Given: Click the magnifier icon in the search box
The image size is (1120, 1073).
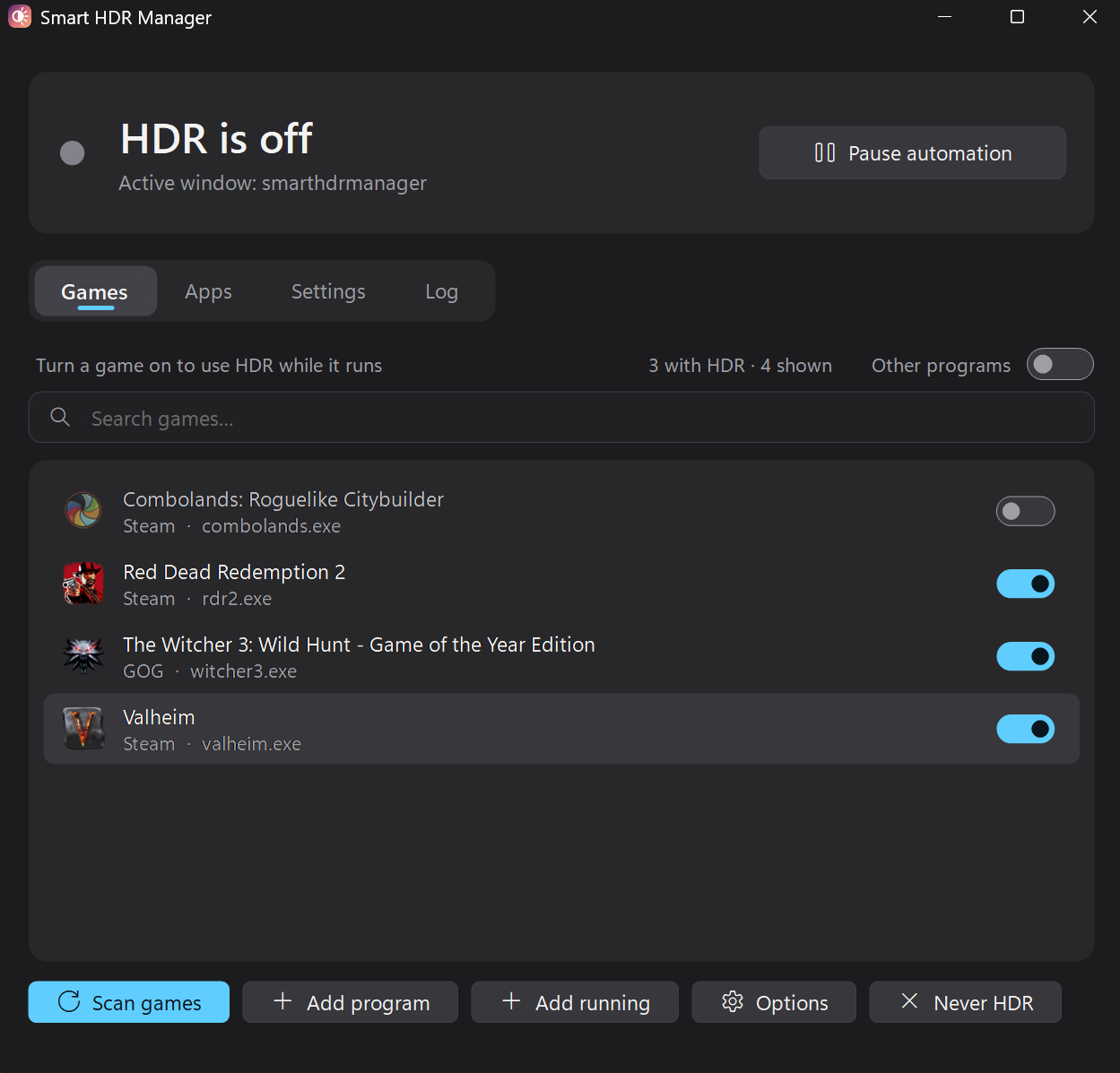Looking at the screenshot, I should [60, 417].
